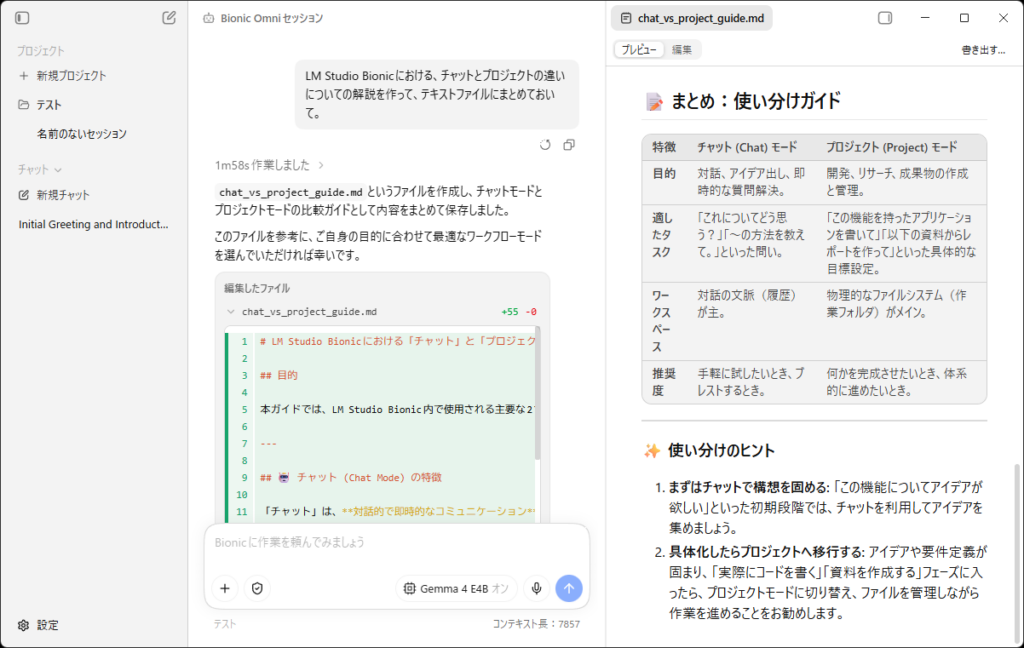Click the テスト label under the input box
The width and height of the screenshot is (1024, 648).
[x=225, y=624]
